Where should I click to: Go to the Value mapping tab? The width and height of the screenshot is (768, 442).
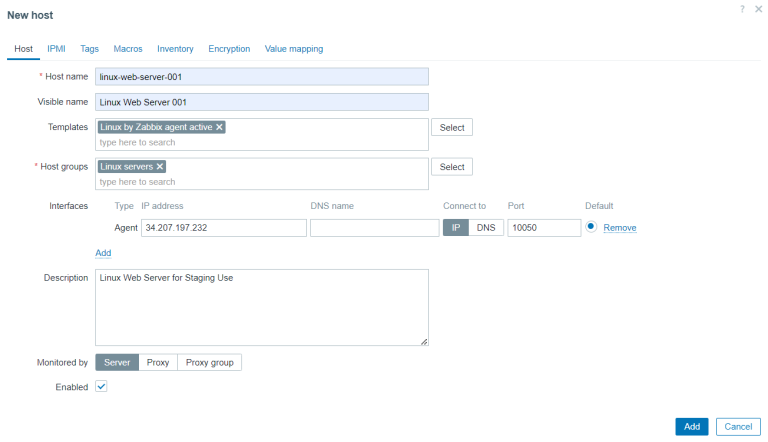pyautogui.click(x=294, y=48)
